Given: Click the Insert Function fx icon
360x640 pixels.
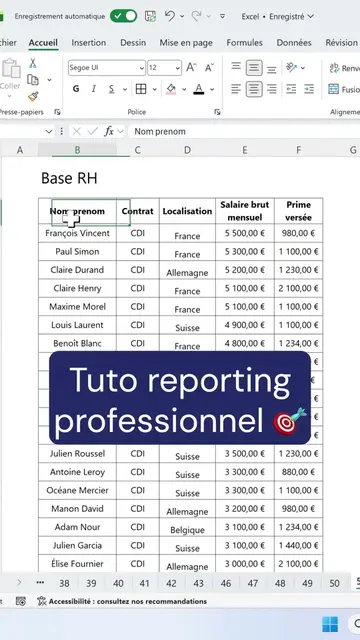Looking at the screenshot, I should coord(109,131).
